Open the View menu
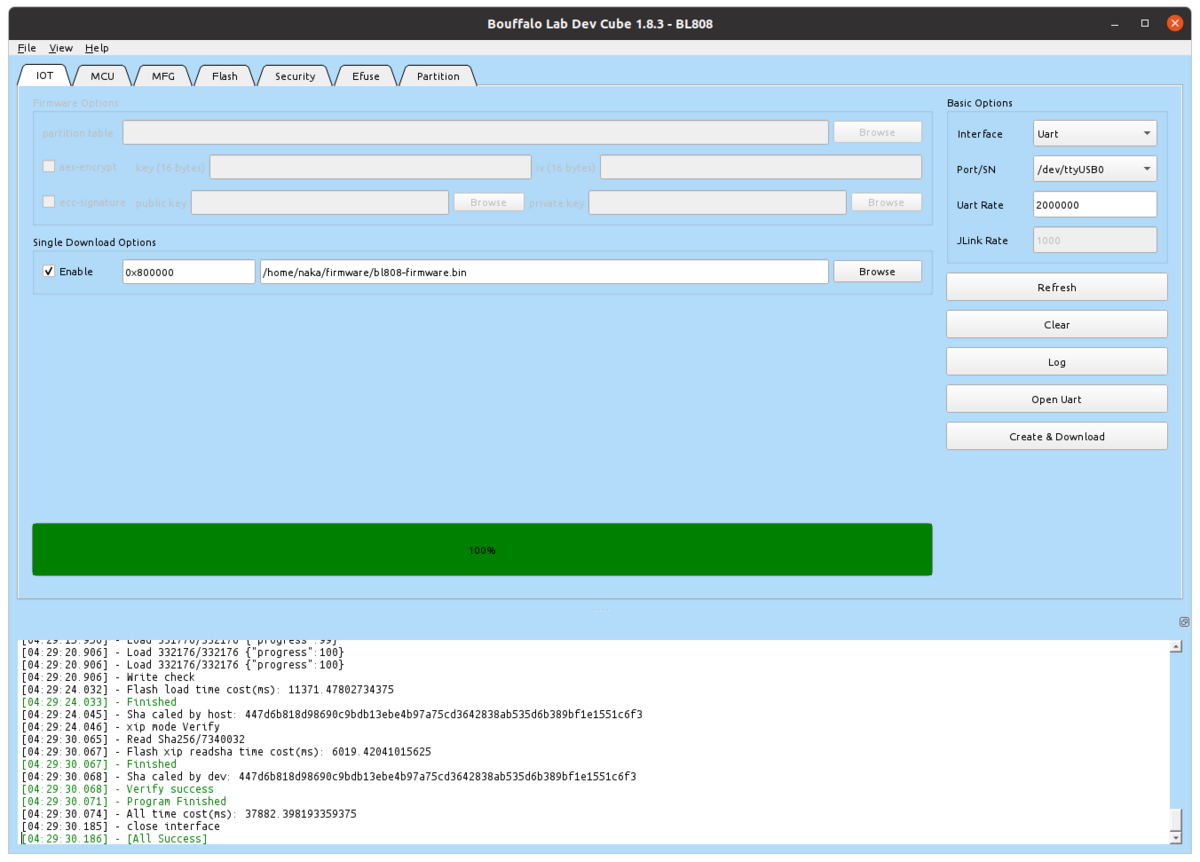1200x862 pixels. (61, 48)
